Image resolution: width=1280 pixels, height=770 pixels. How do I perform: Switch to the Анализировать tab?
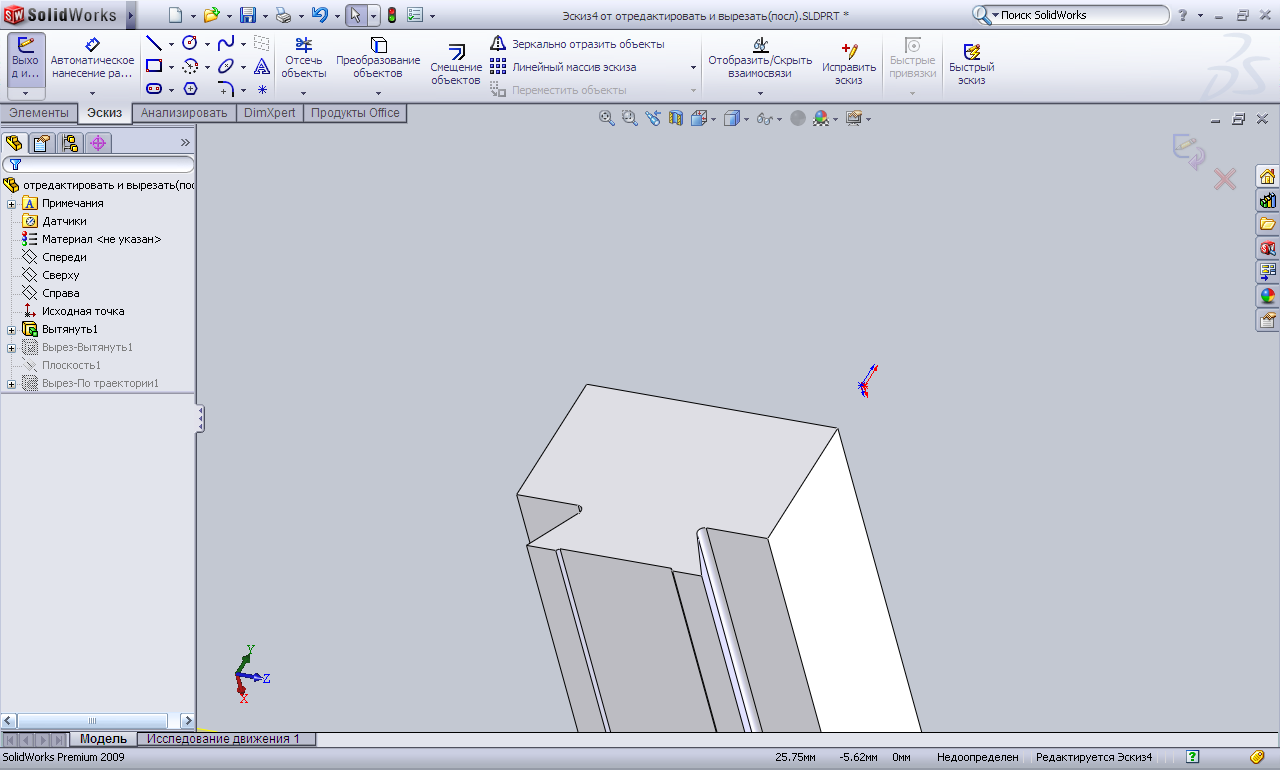pos(184,113)
